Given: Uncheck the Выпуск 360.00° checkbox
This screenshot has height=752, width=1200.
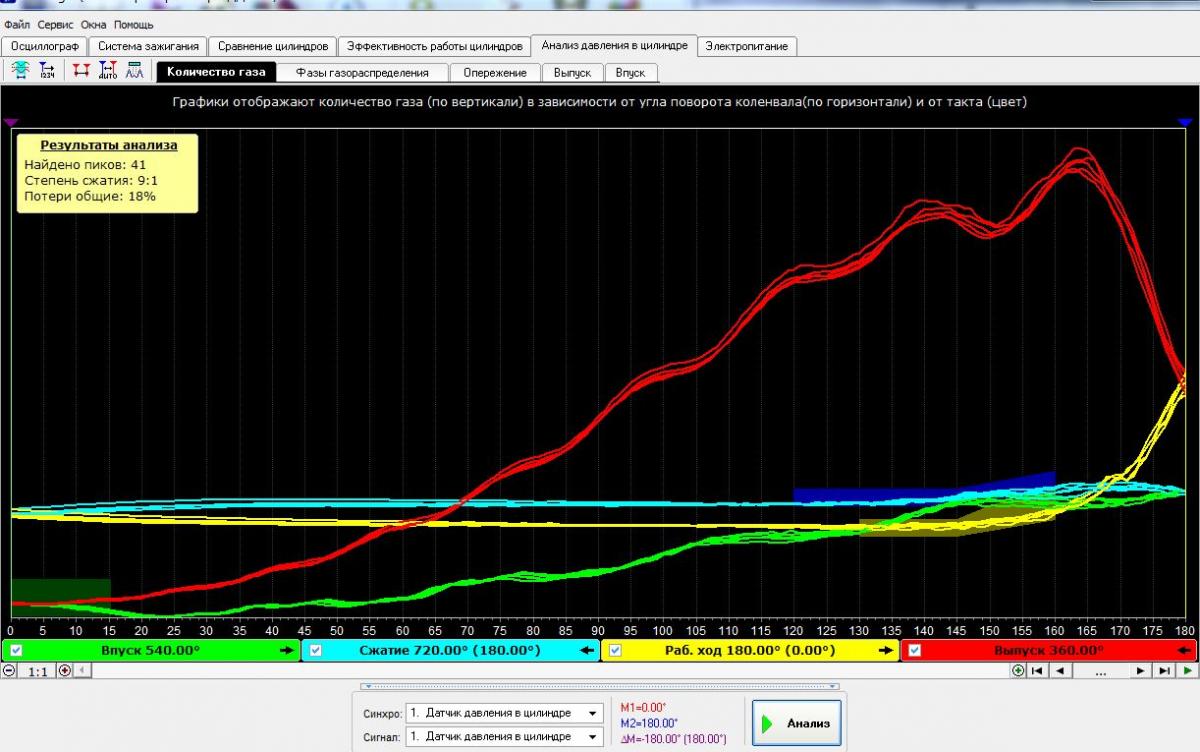Looking at the screenshot, I should click(915, 651).
